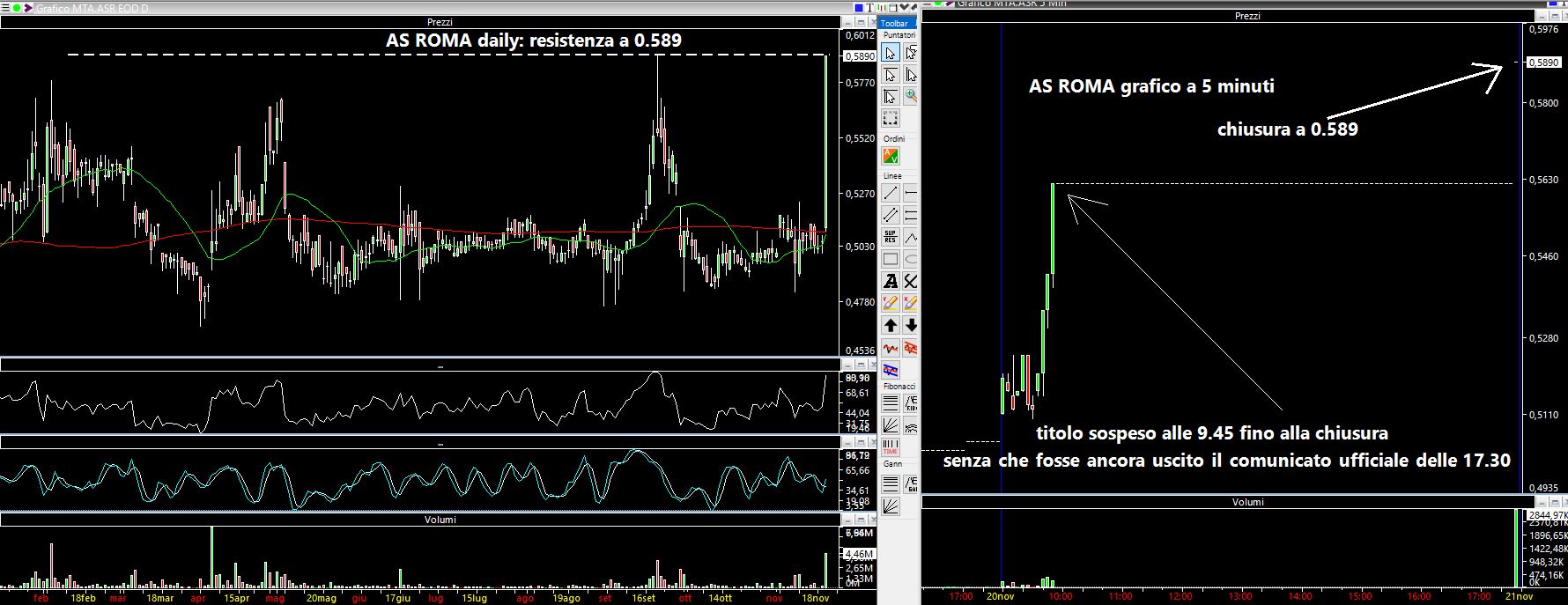
Task: Click highlighted 0,5890 price label on daily chart
Action: pyautogui.click(x=859, y=56)
